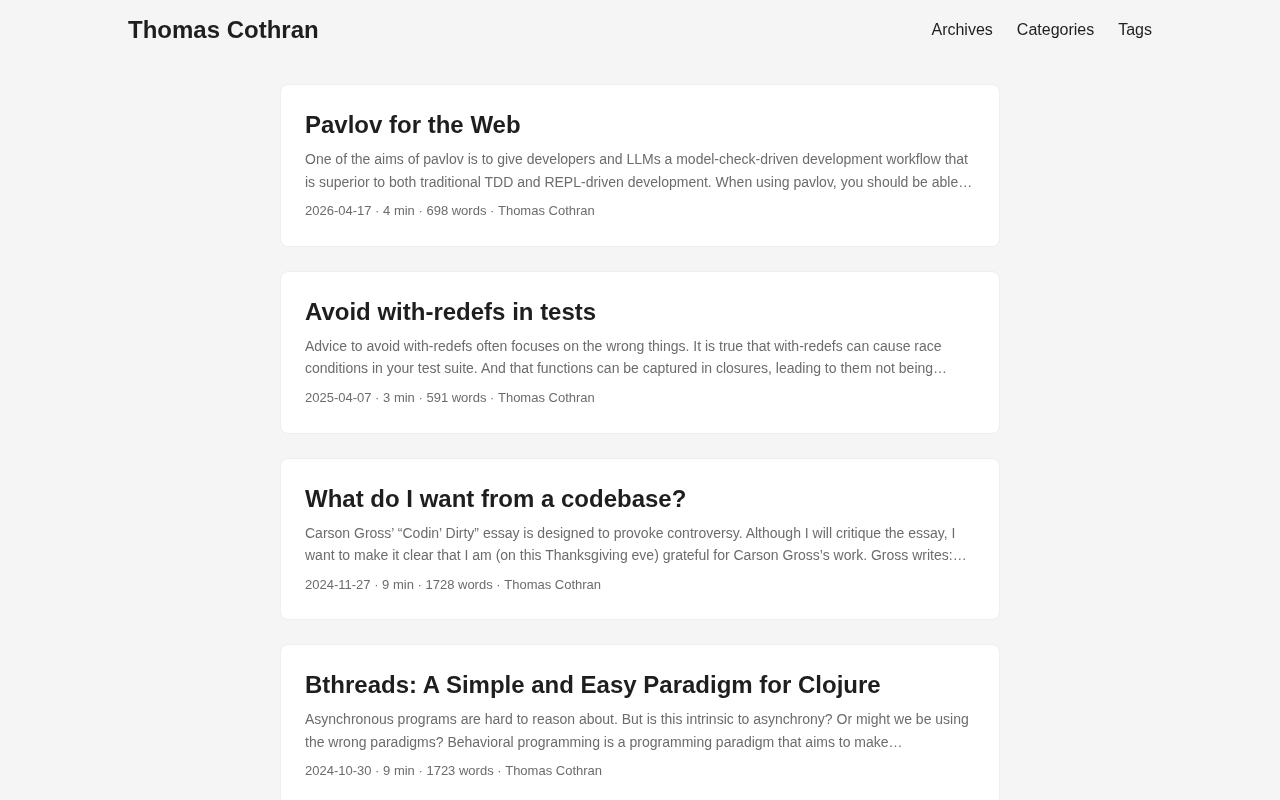This screenshot has height=800, width=1280.
Task: Open the Tags navigation link
Action: (x=1135, y=30)
